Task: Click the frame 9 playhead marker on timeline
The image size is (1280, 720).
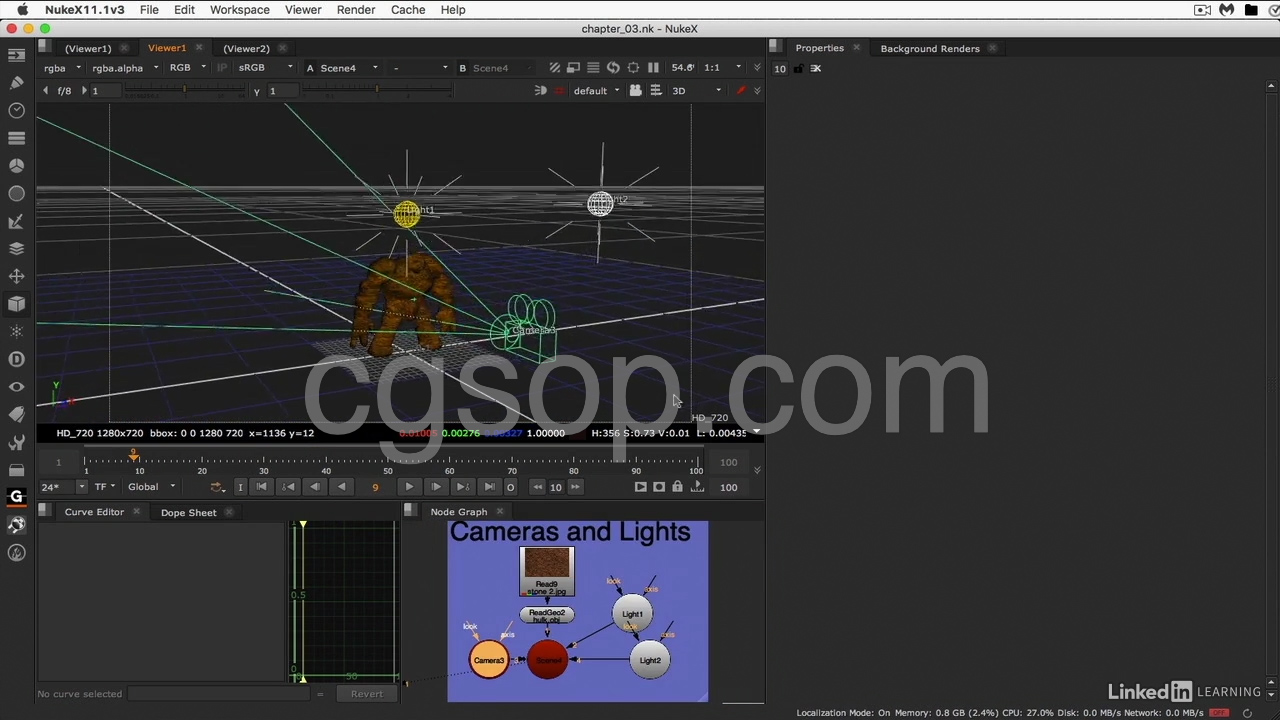Action: (133, 456)
